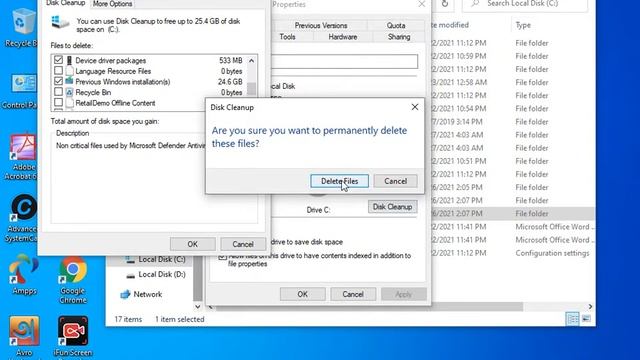
Task: Click OK in Disk Cleanup window
Action: click(x=193, y=244)
